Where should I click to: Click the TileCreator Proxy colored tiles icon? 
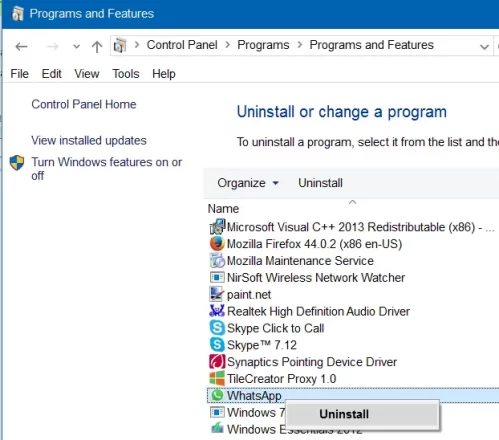tap(217, 379)
